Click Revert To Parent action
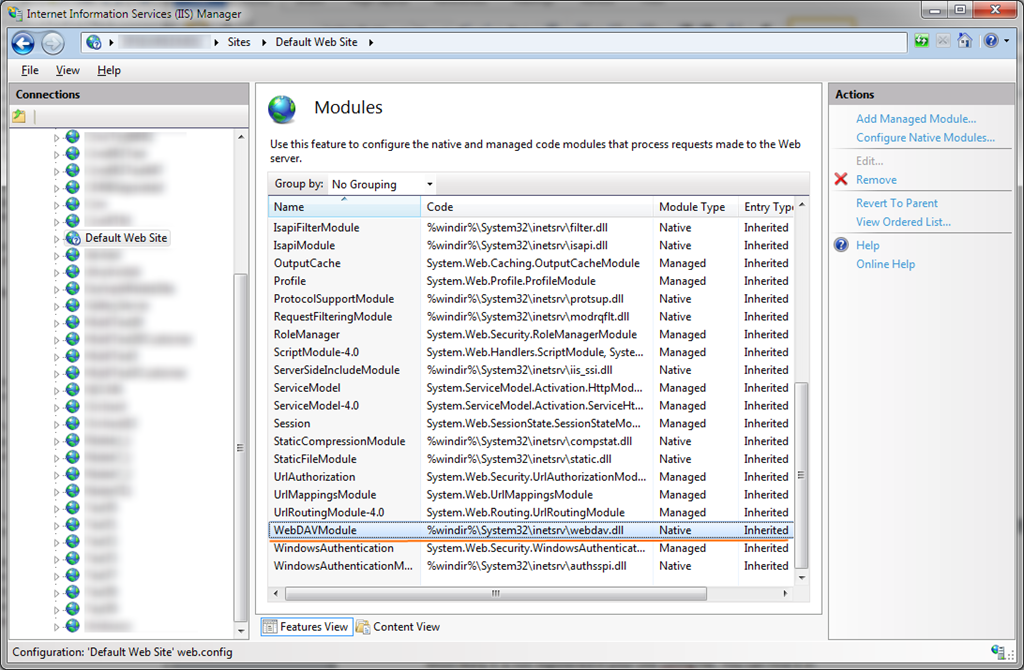 pyautogui.click(x=897, y=203)
